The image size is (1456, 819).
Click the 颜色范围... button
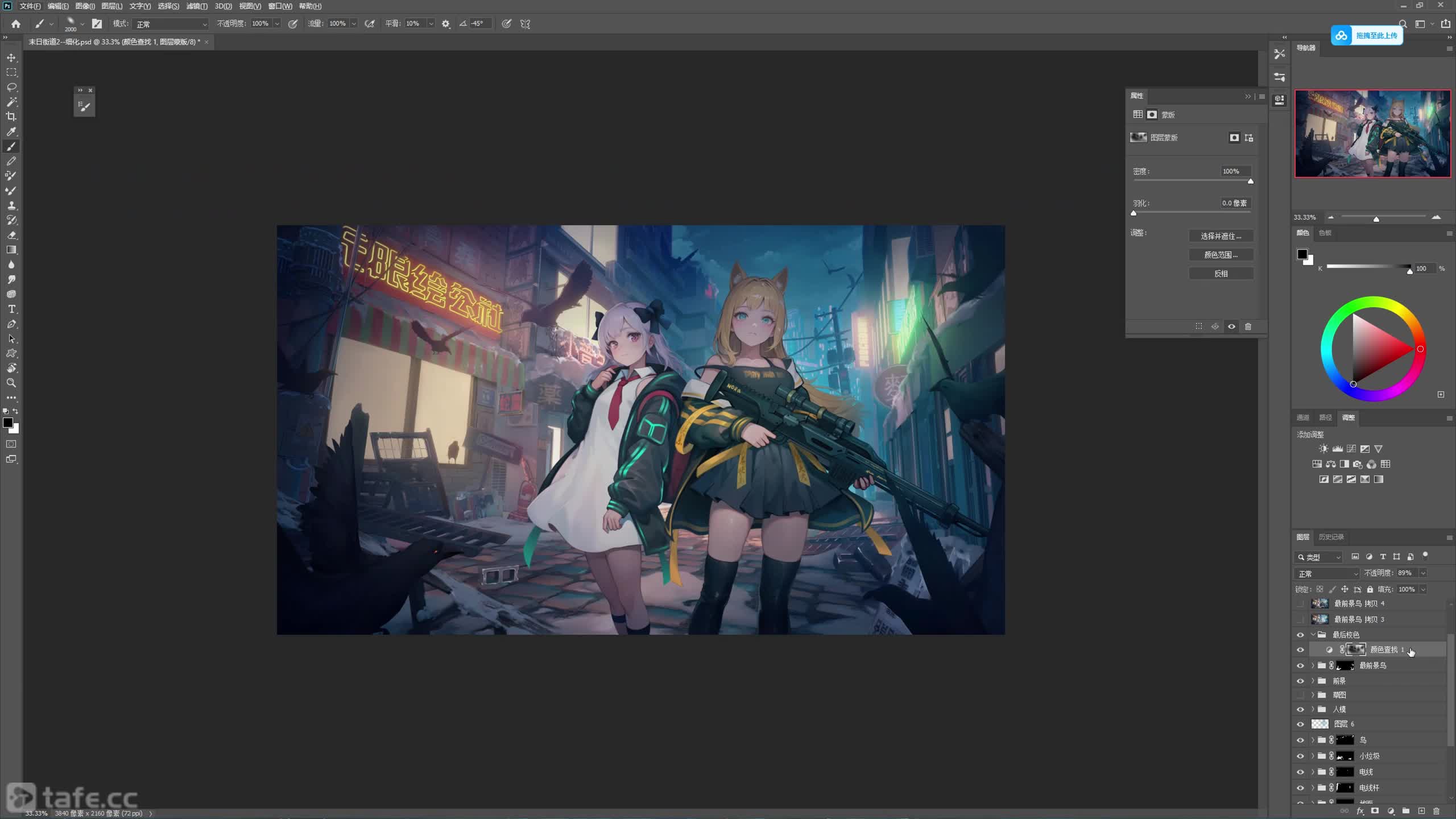(x=1221, y=255)
